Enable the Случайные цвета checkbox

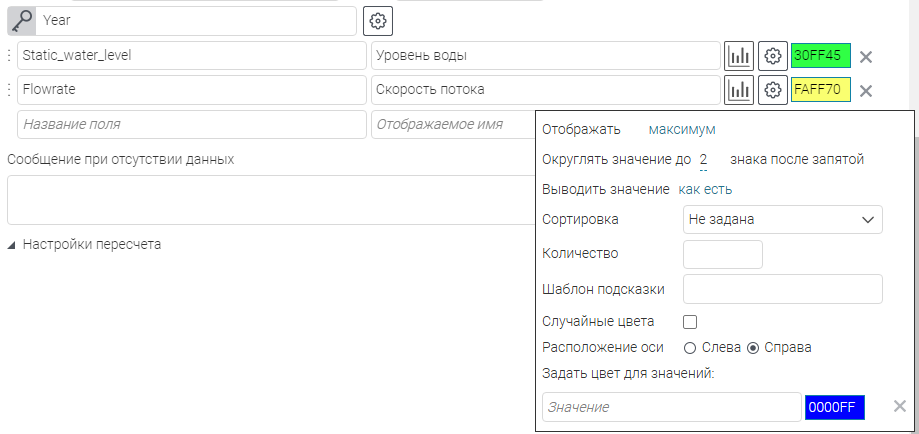coord(689,322)
